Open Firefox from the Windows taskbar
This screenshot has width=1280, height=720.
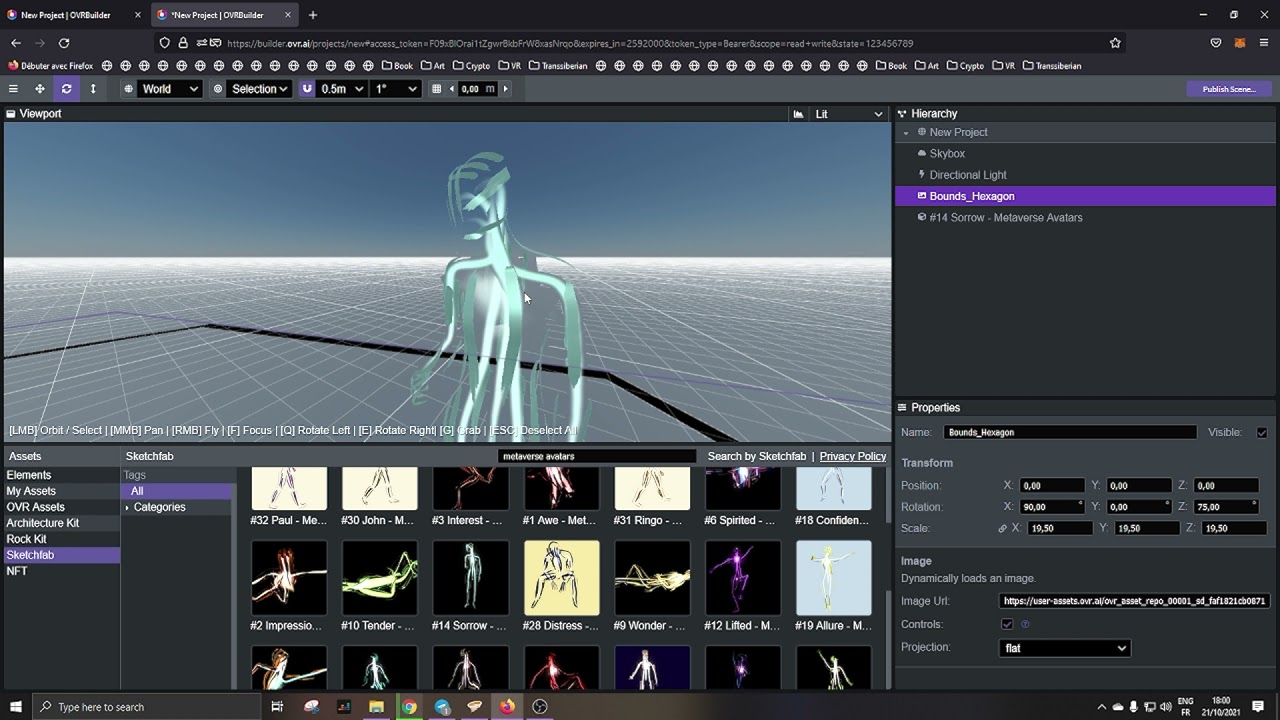[507, 707]
